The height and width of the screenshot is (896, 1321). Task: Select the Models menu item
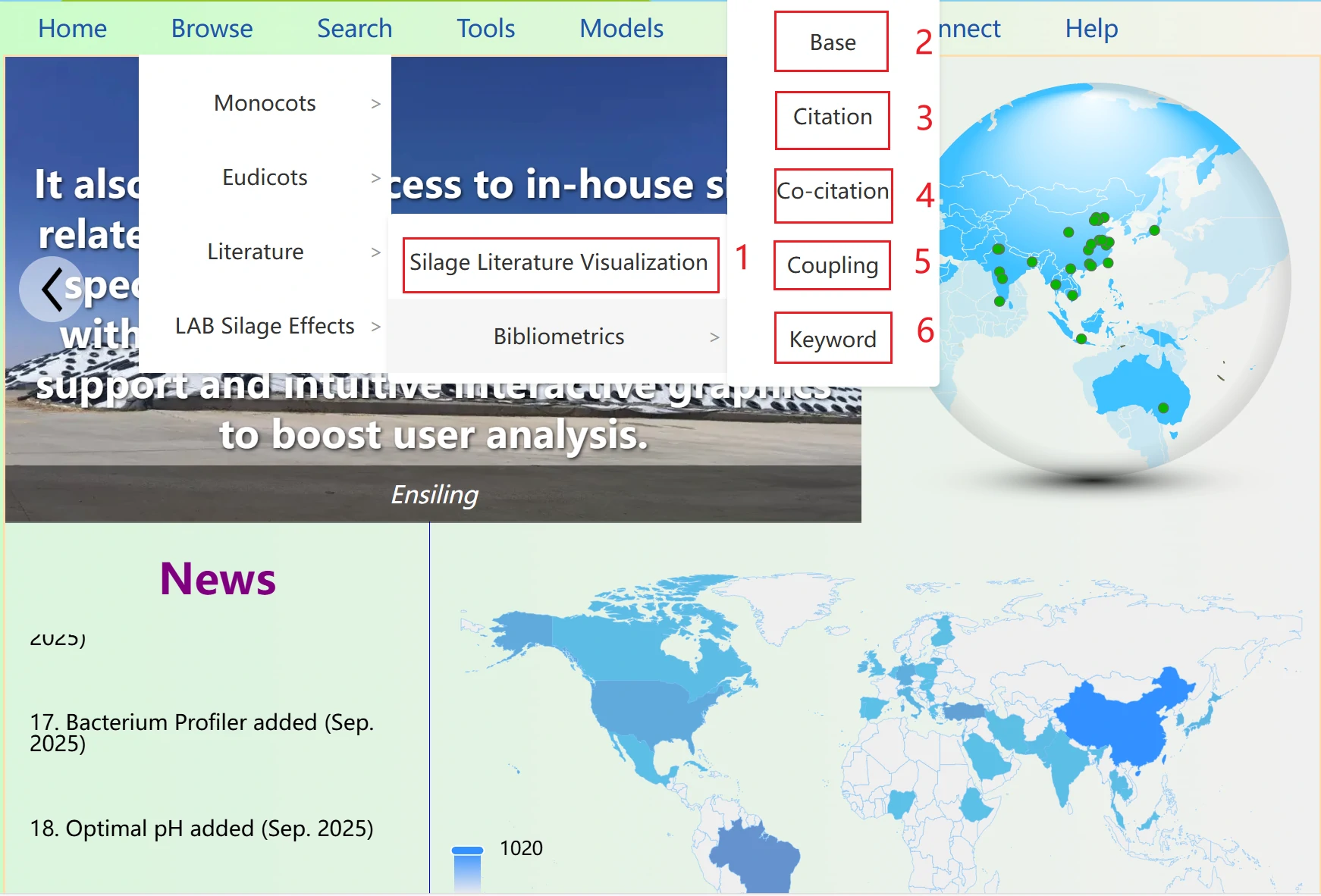pyautogui.click(x=621, y=28)
